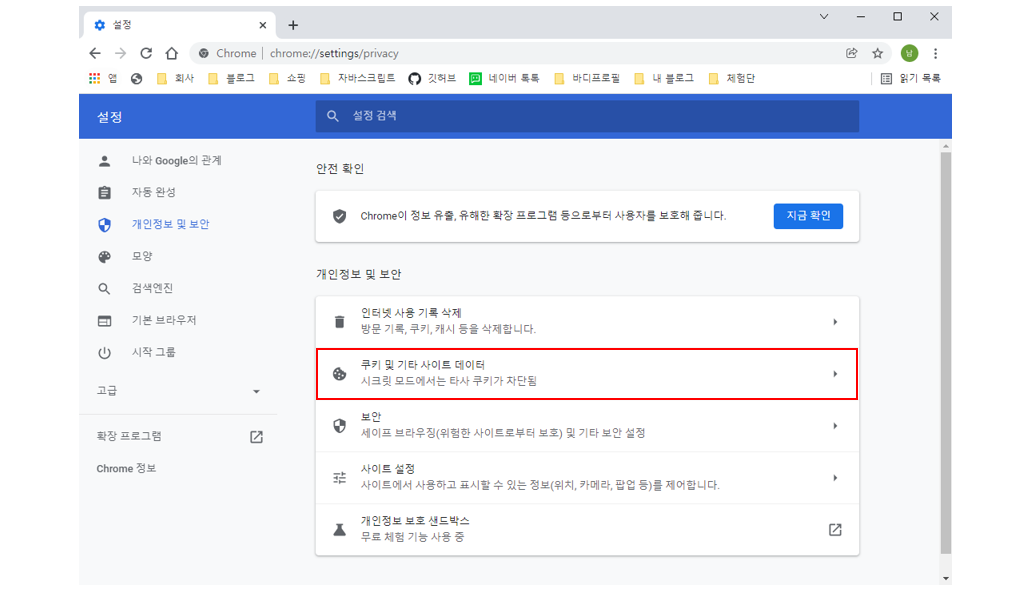Viewport: 1033px width, 596px height.
Task: Click the power icon beside 시작 그룹
Action: pyautogui.click(x=104, y=353)
